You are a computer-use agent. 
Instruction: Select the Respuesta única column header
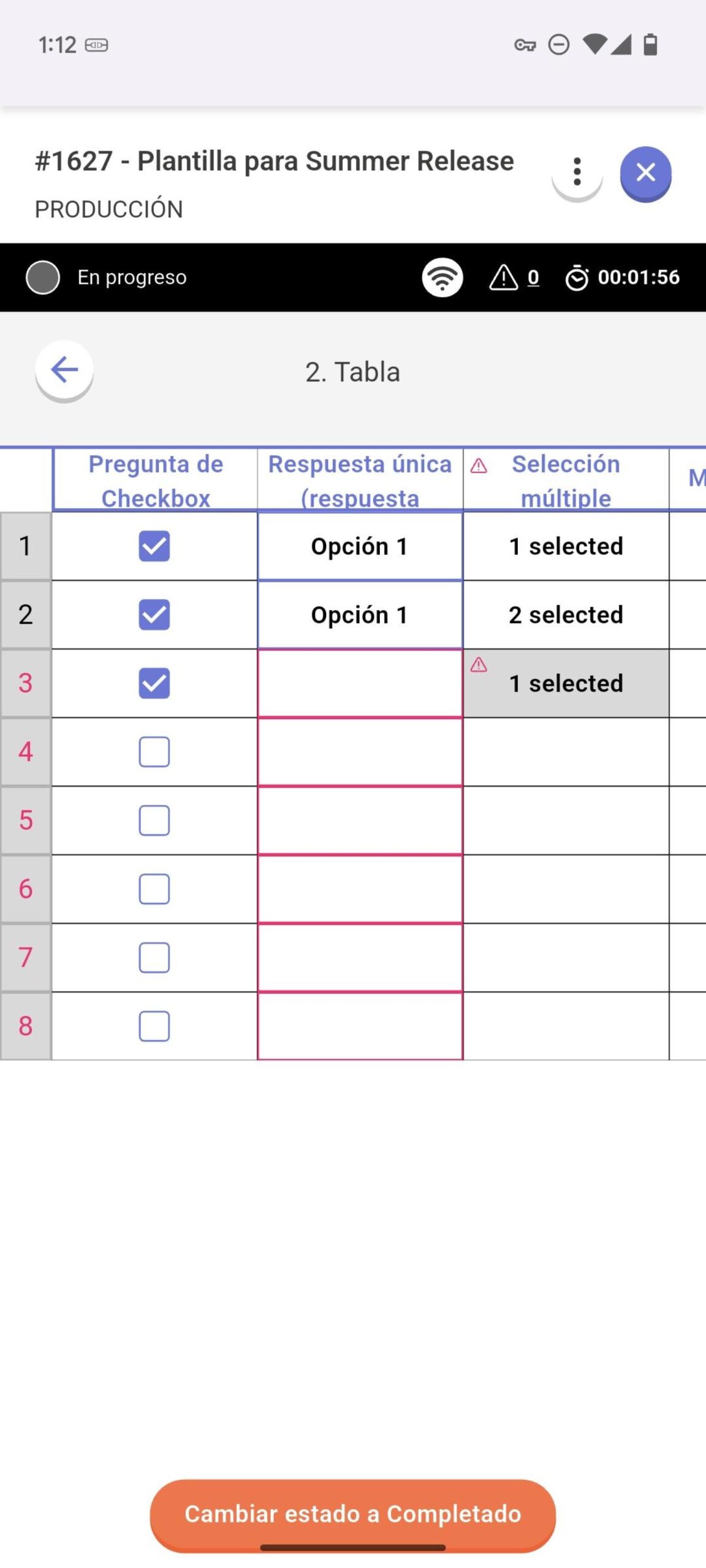360,480
